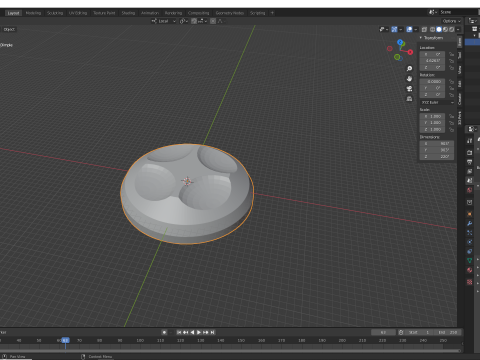Toggle viewport overlays visibility
The image size is (480, 360).
(409, 29)
